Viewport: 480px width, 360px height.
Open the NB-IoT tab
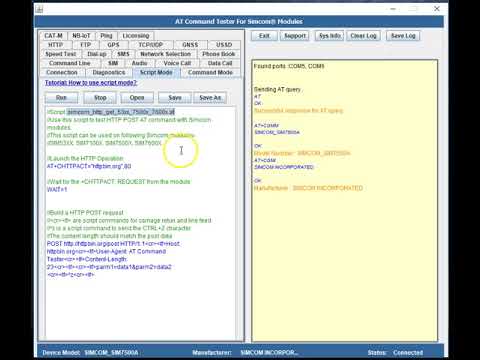click(81, 36)
